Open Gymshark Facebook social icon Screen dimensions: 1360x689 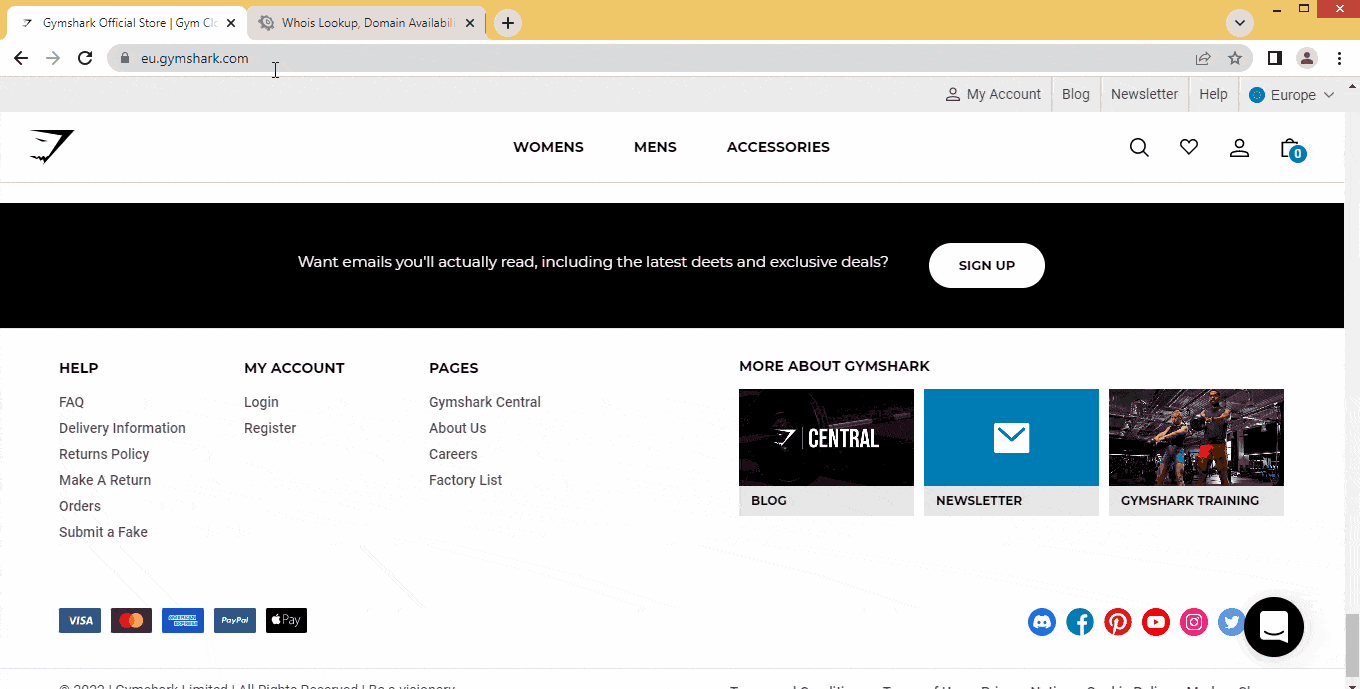tap(1080, 622)
